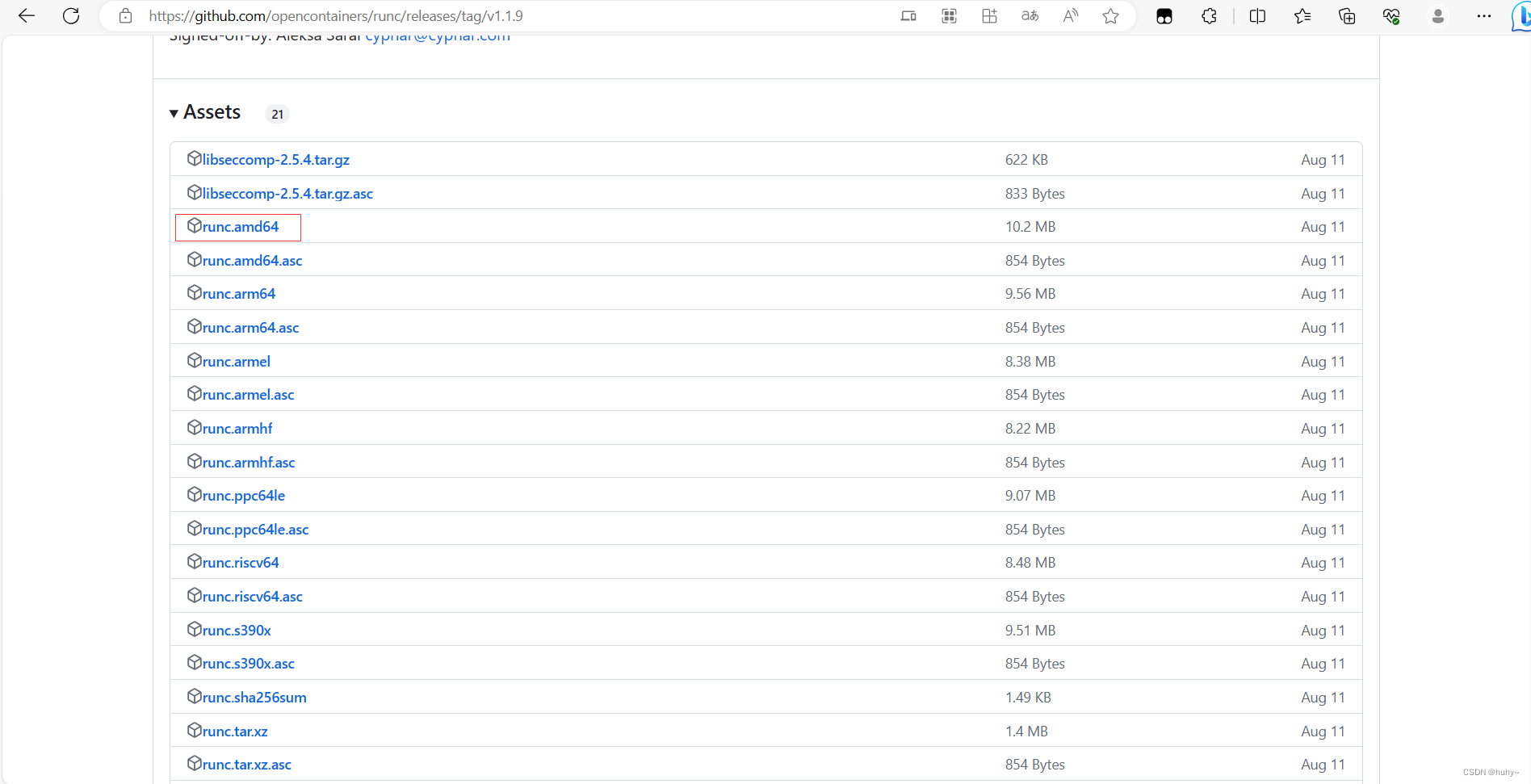The image size is (1531, 784).
Task: Add this page to favorites star
Action: coord(1111,16)
